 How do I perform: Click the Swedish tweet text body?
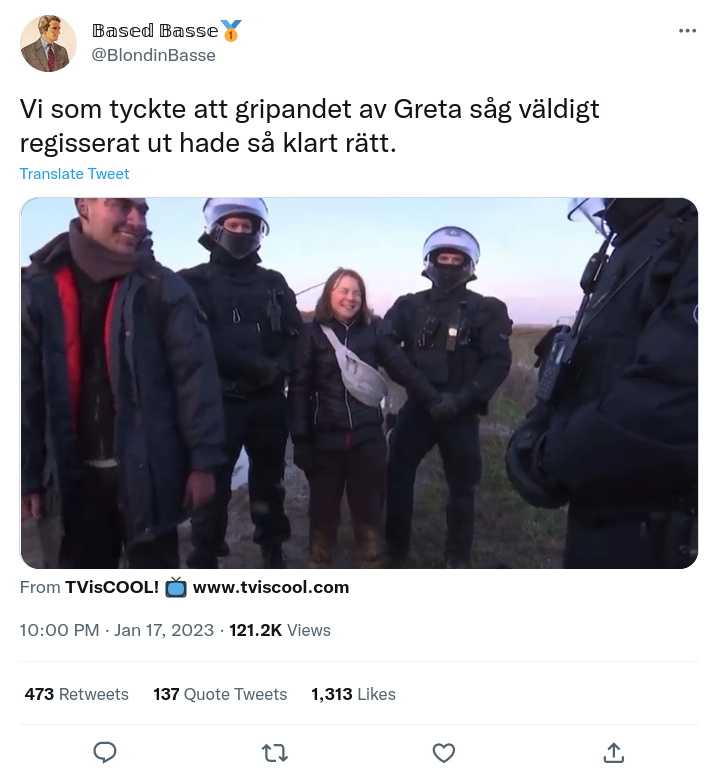point(309,126)
